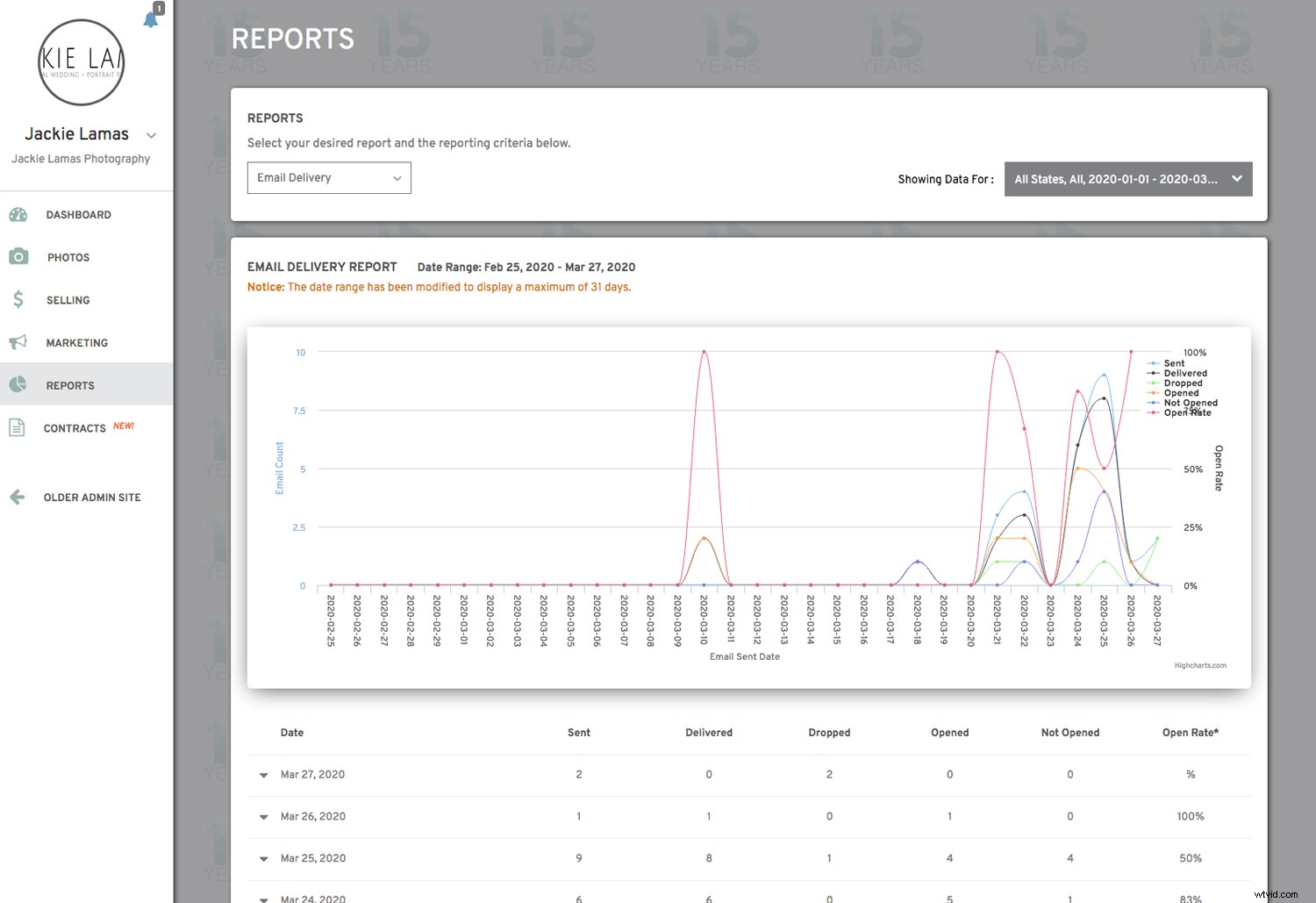Expand the Mar 27, 2020 row
Image resolution: width=1316 pixels, height=903 pixels.
tap(263, 775)
